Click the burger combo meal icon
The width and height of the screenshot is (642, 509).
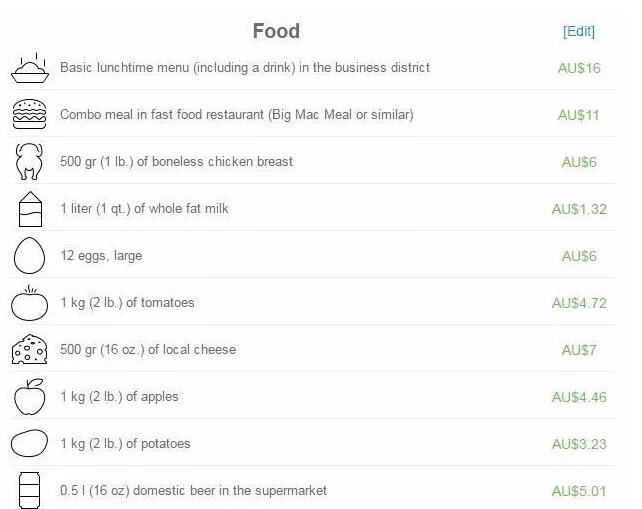pyautogui.click(x=30, y=115)
